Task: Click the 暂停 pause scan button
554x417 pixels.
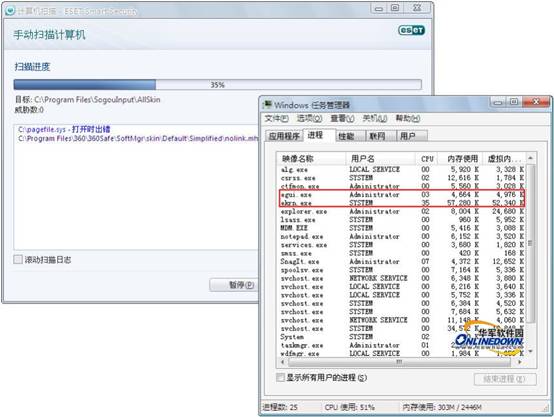Action: (x=234, y=285)
